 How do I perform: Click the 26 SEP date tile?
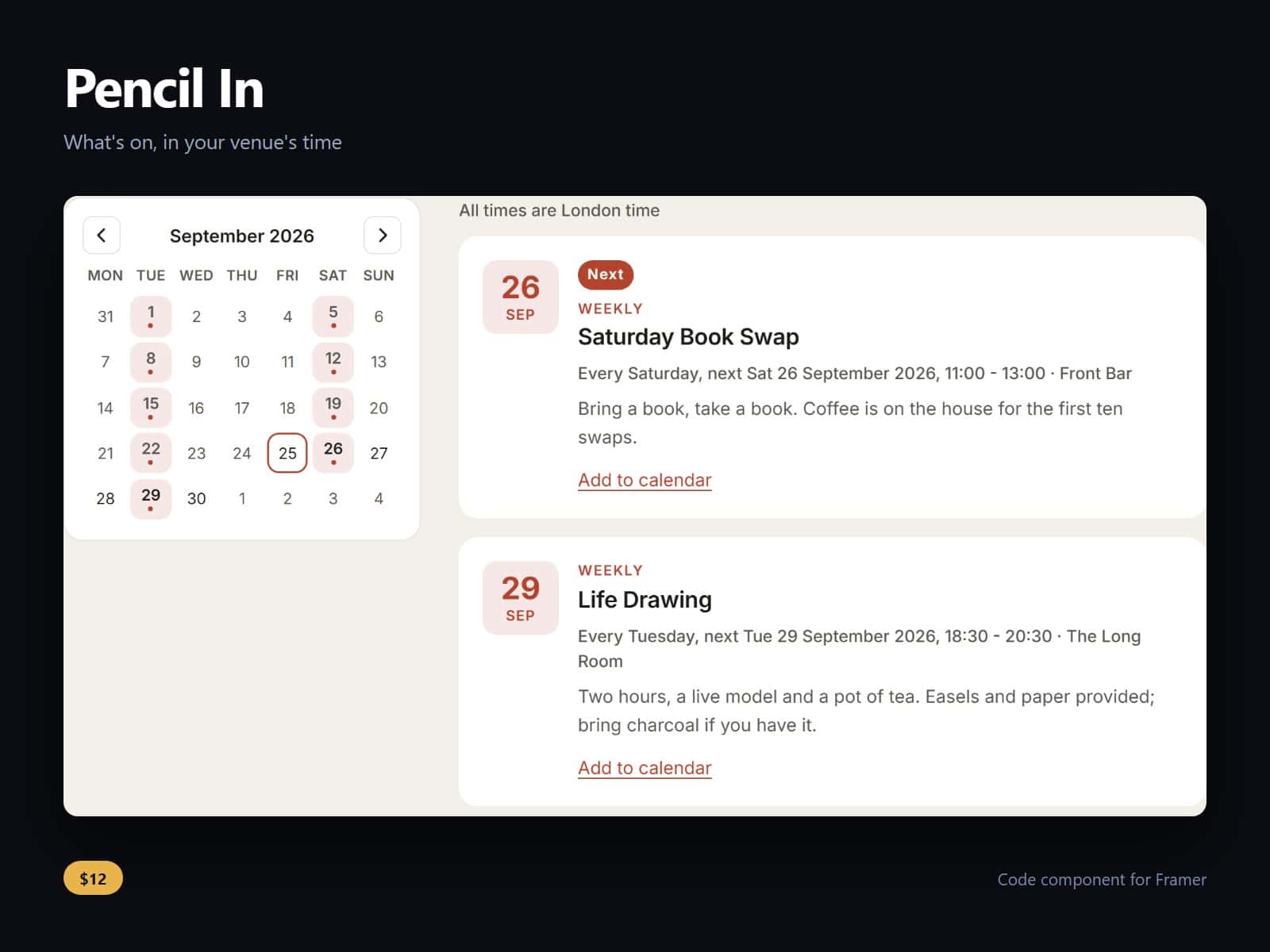point(521,297)
